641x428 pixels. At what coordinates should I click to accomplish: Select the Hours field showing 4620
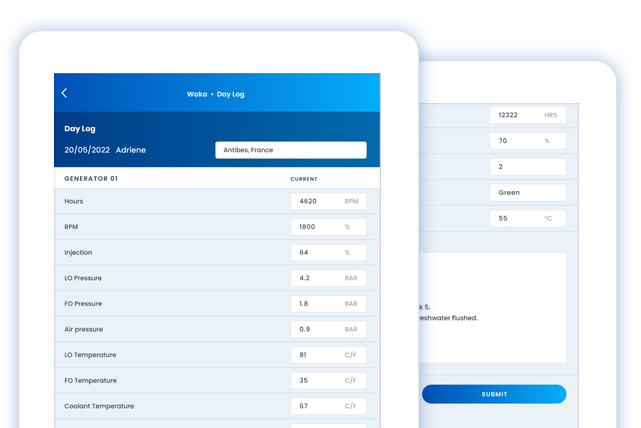[x=328, y=201]
